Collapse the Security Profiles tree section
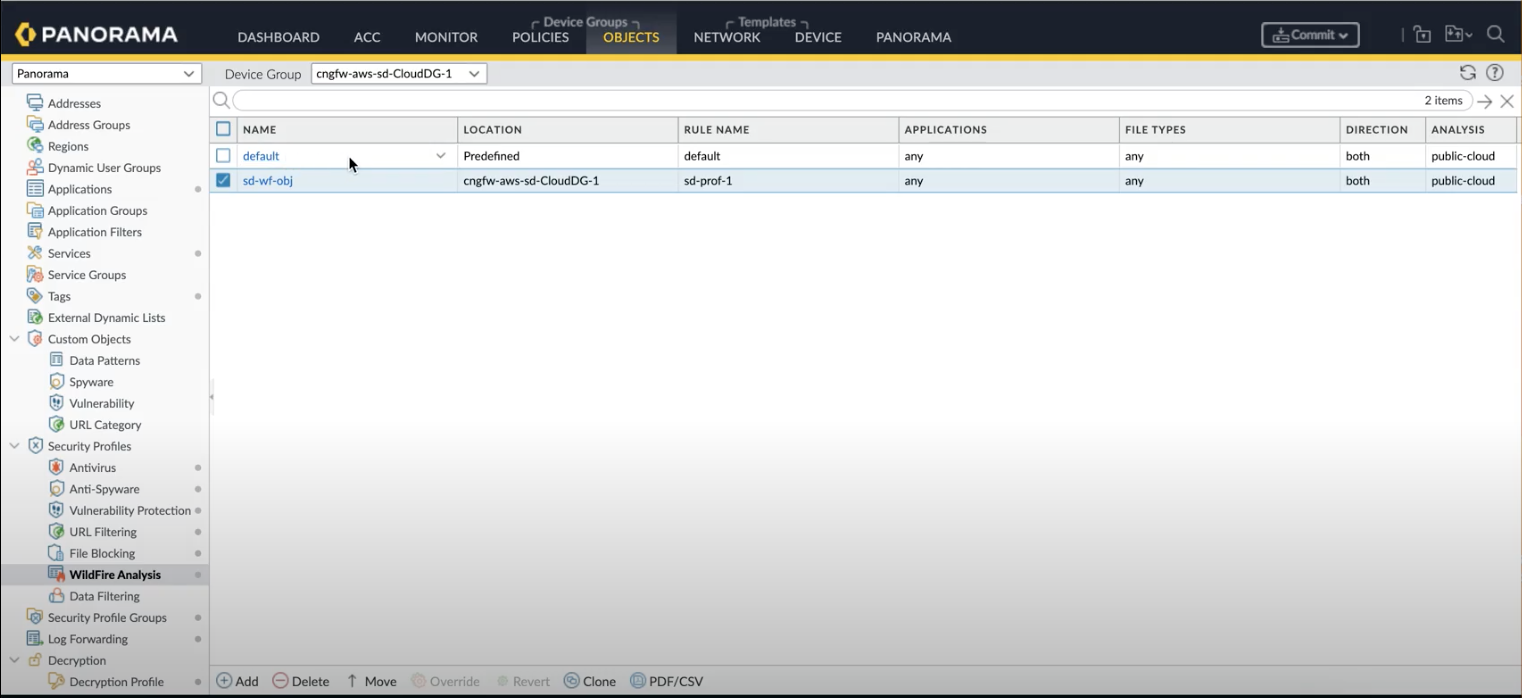1522x698 pixels. (x=14, y=446)
